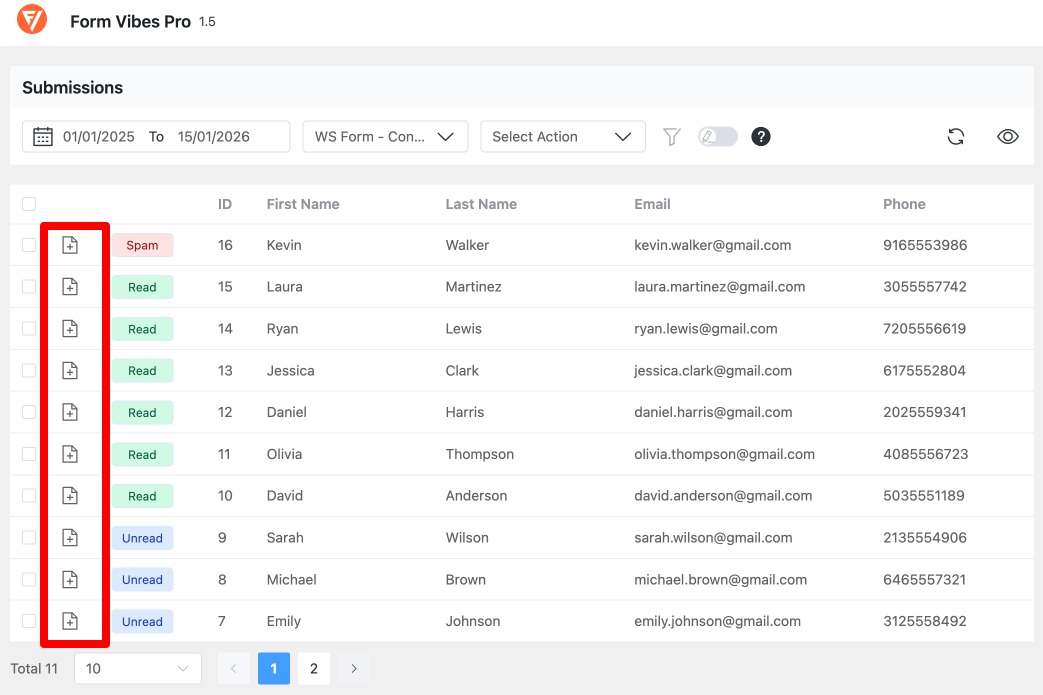
Task: Open the WS Form dropdown
Action: [385, 136]
